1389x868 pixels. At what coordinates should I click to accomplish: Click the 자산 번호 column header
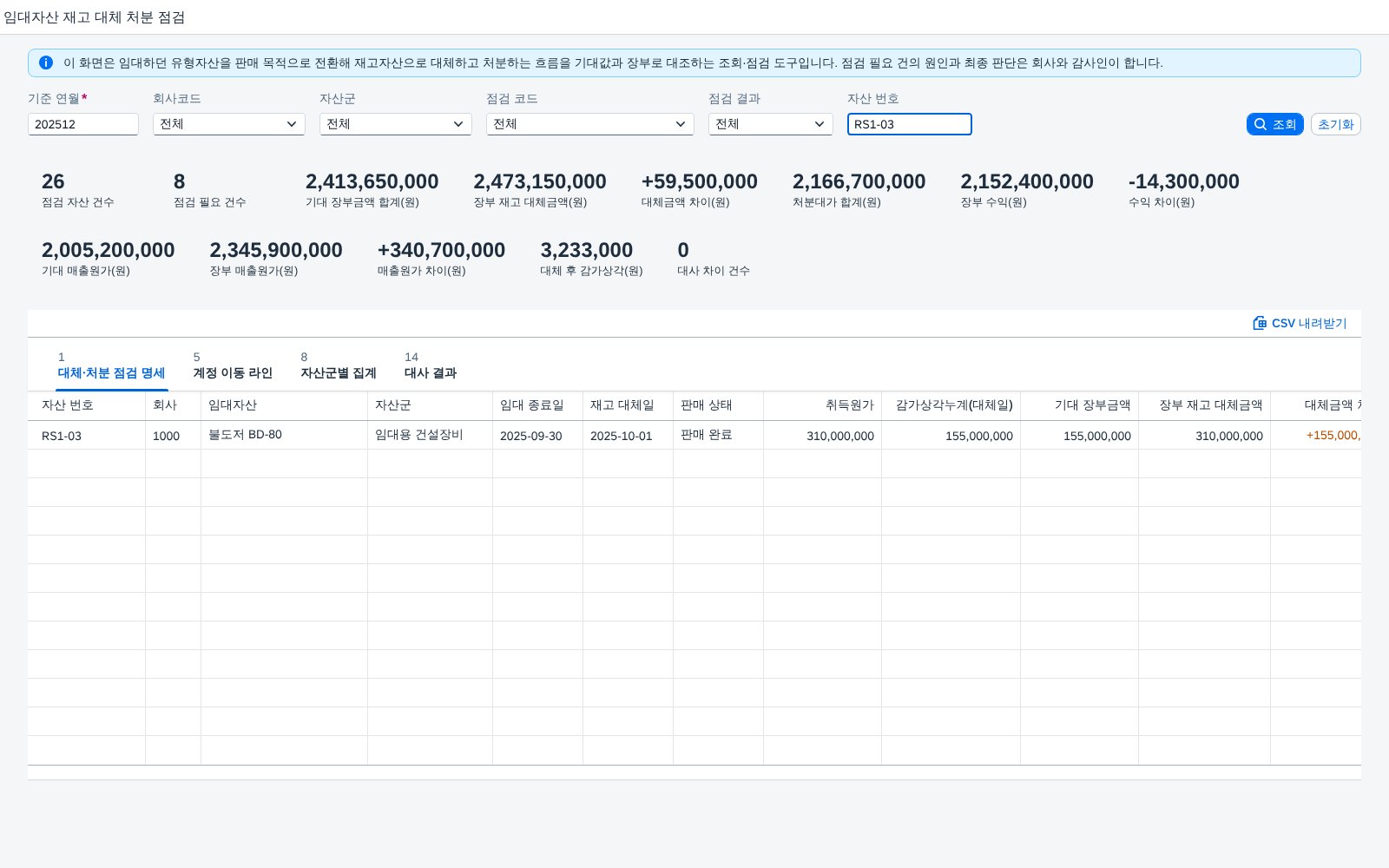pos(87,405)
